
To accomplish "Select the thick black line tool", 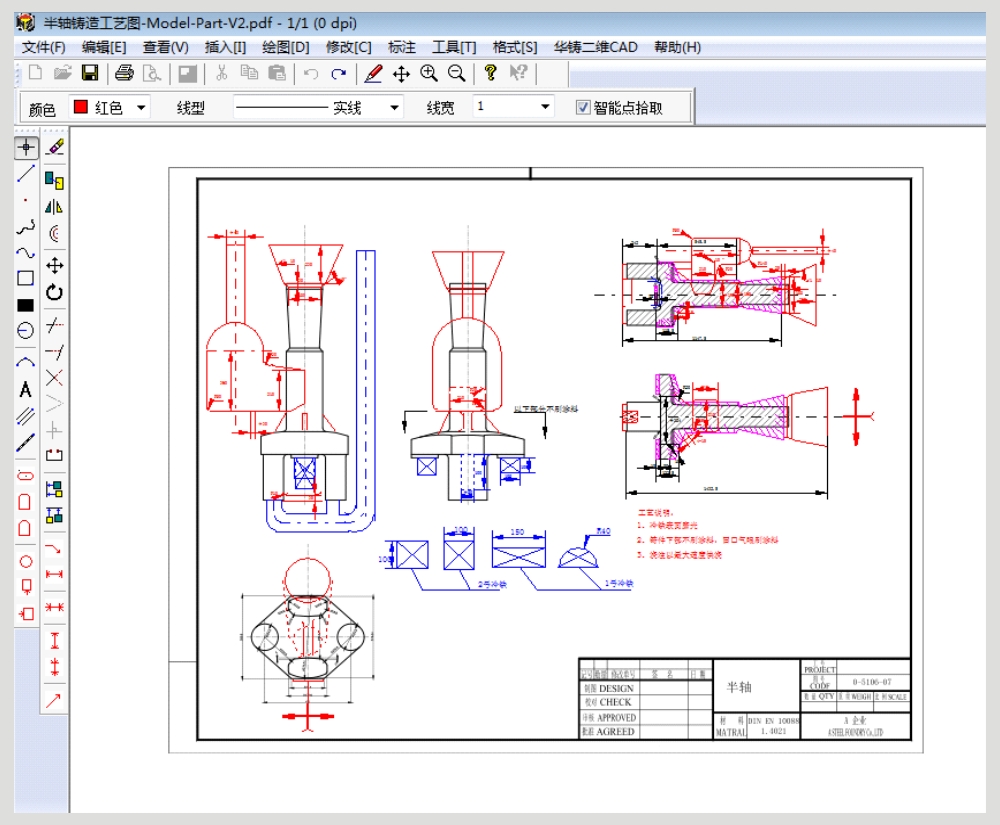I will point(26,442).
